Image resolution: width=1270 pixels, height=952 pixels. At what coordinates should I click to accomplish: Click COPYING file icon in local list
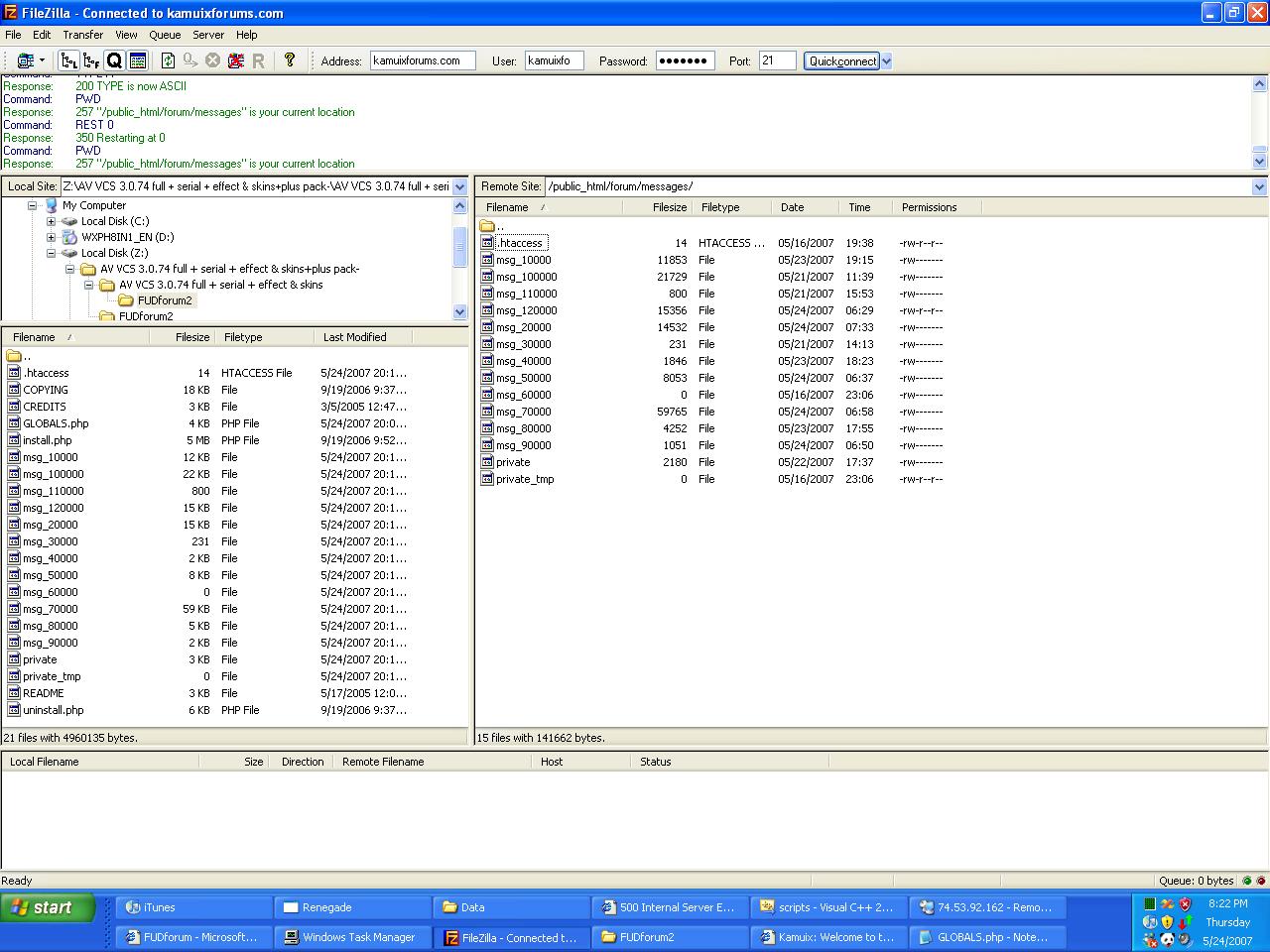point(14,390)
